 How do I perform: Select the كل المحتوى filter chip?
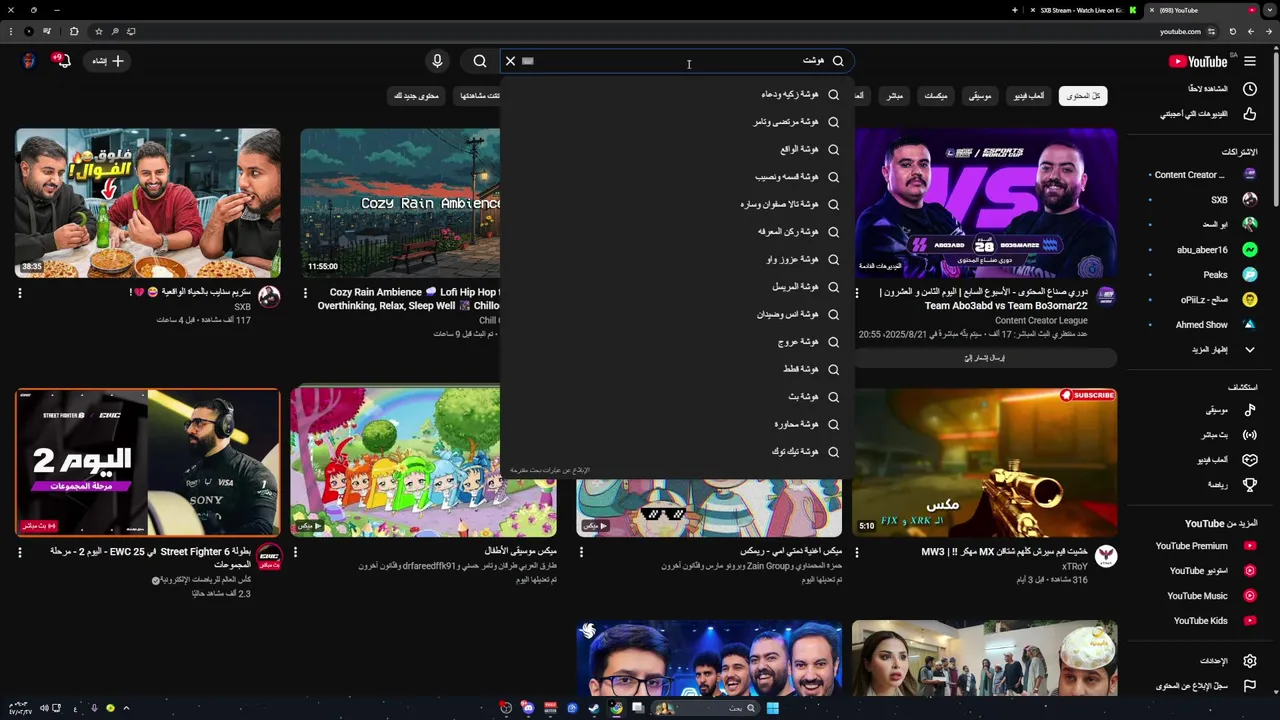pos(1083,96)
